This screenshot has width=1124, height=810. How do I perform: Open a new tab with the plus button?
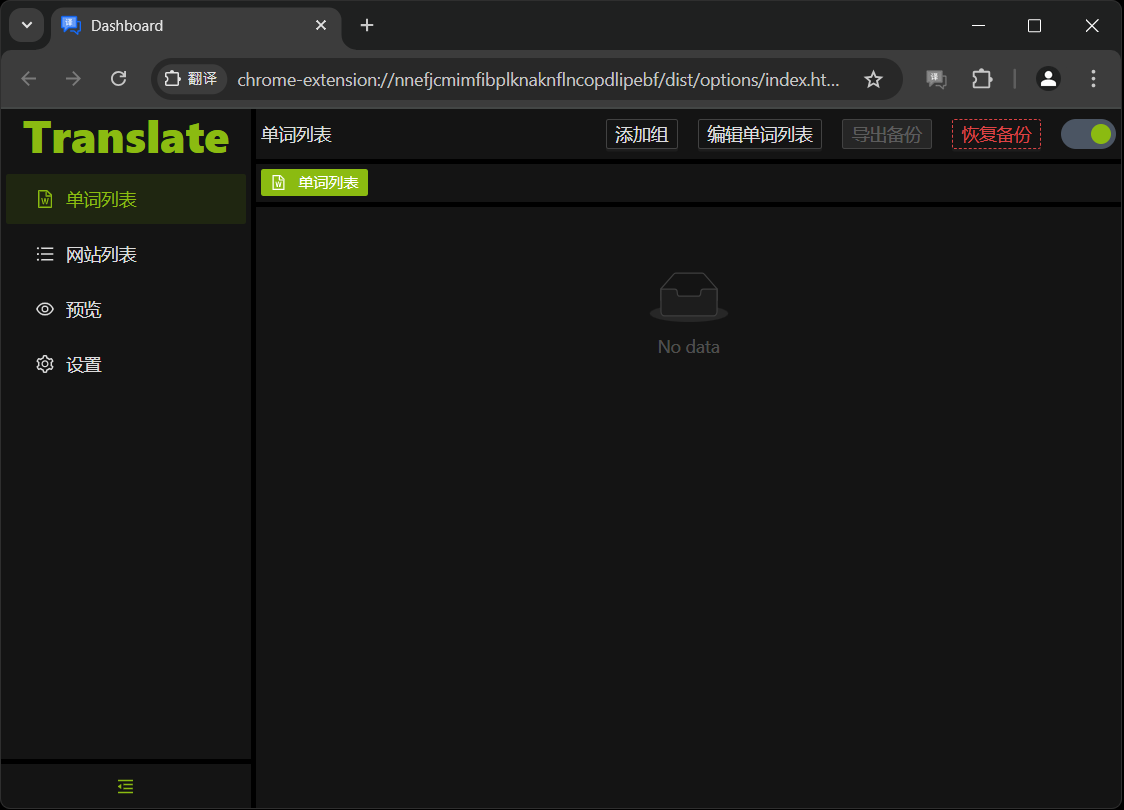coord(366,25)
